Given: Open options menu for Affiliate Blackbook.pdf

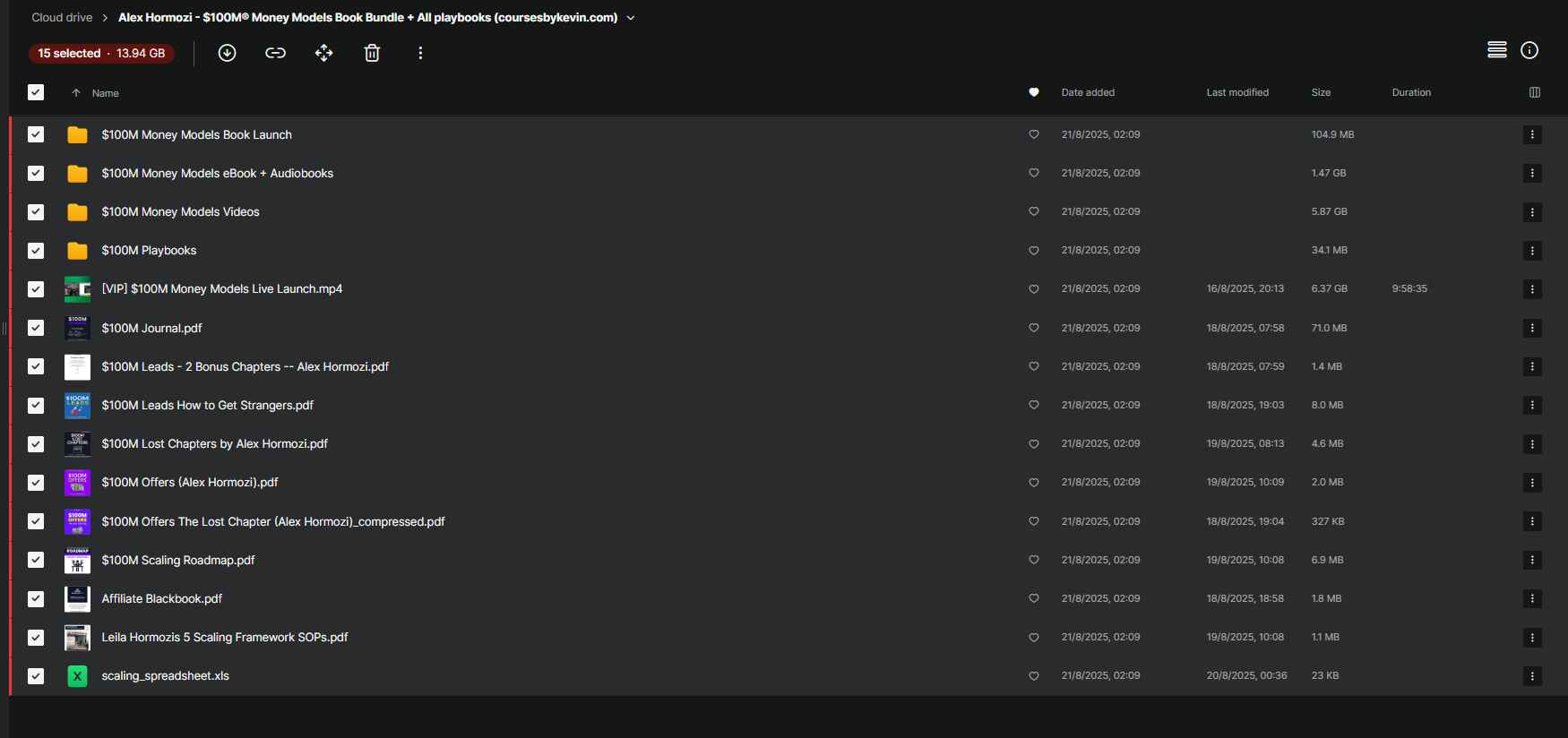Looking at the screenshot, I should pyautogui.click(x=1531, y=598).
